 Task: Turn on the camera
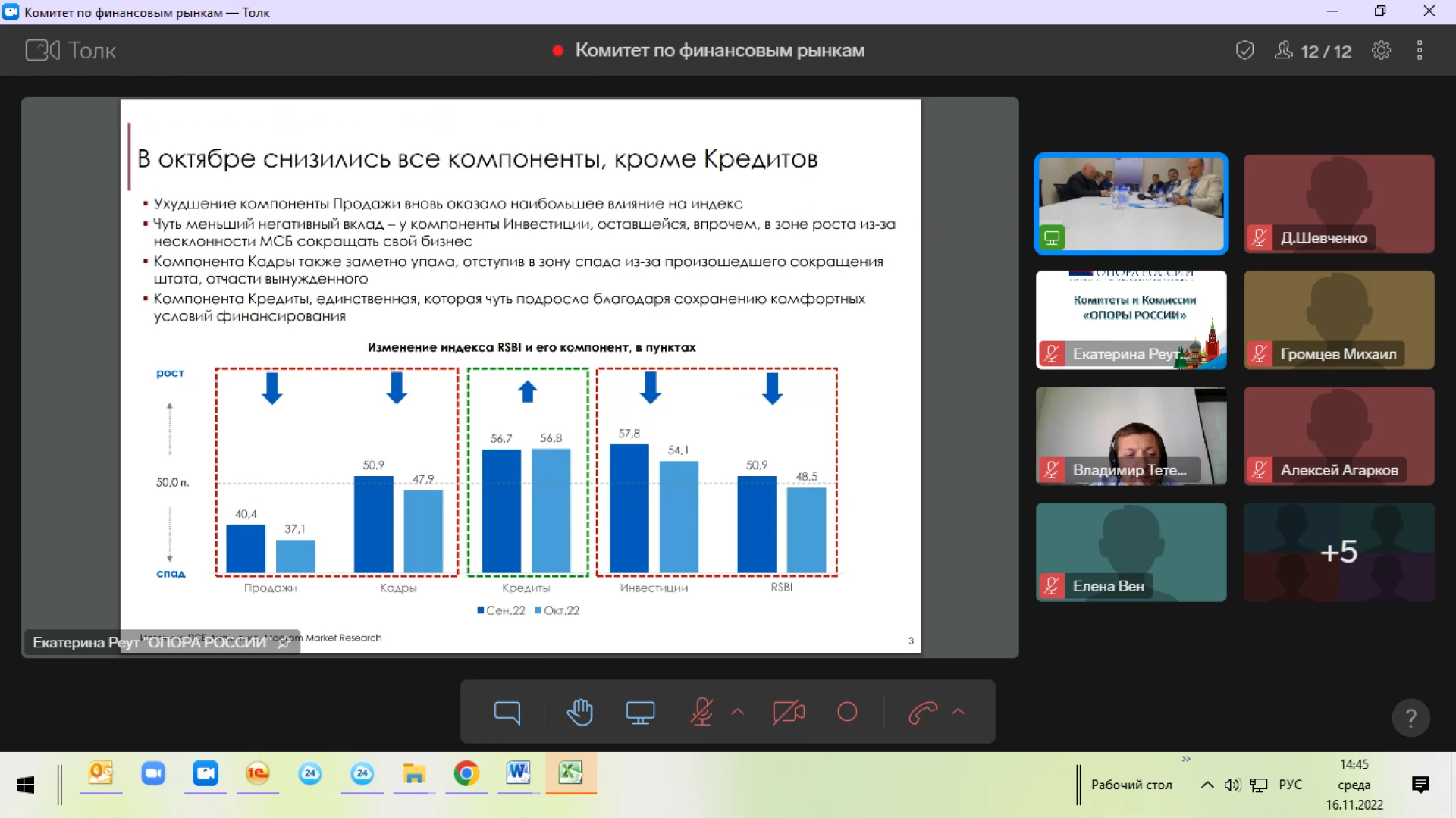pos(789,712)
